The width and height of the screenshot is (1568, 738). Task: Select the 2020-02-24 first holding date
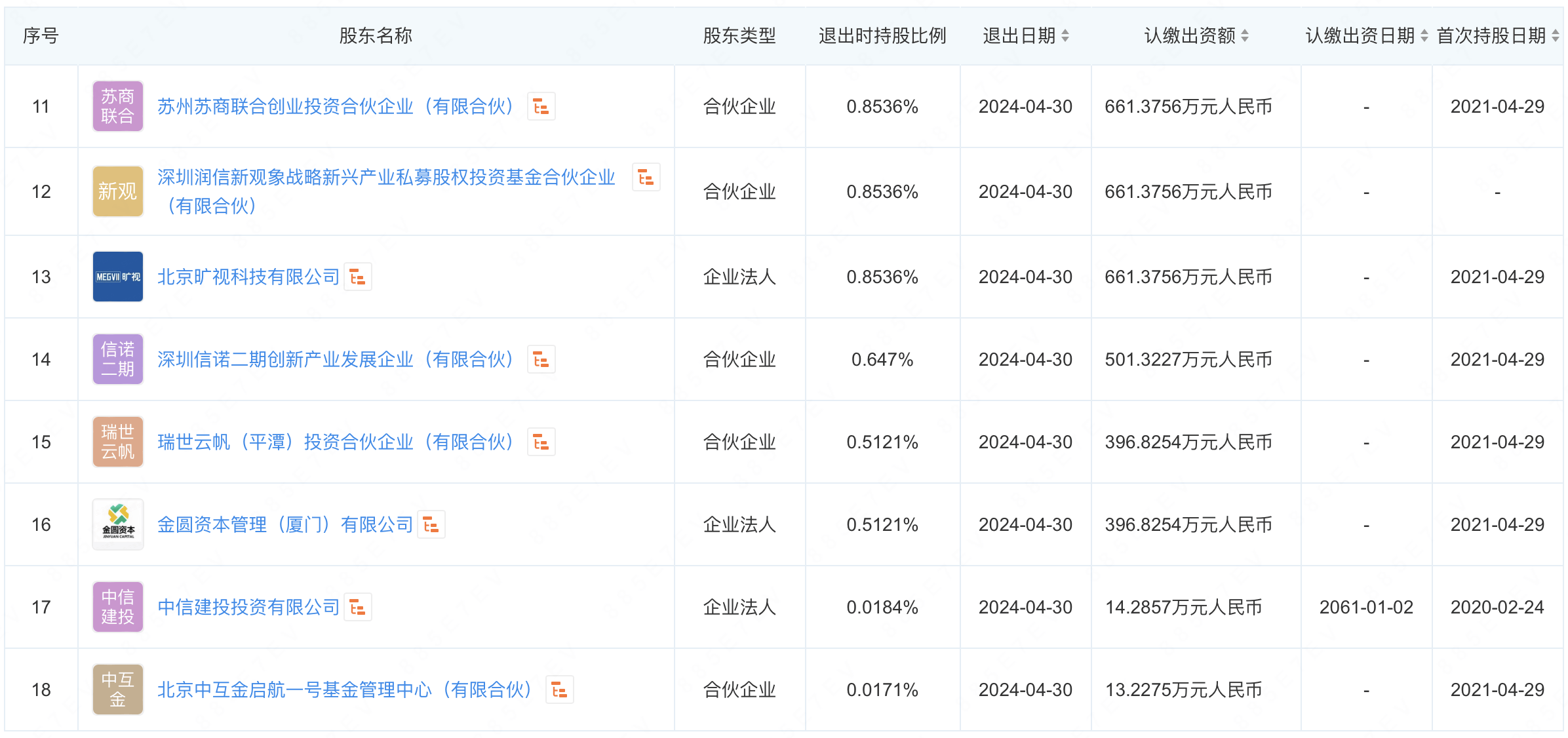tap(1497, 608)
